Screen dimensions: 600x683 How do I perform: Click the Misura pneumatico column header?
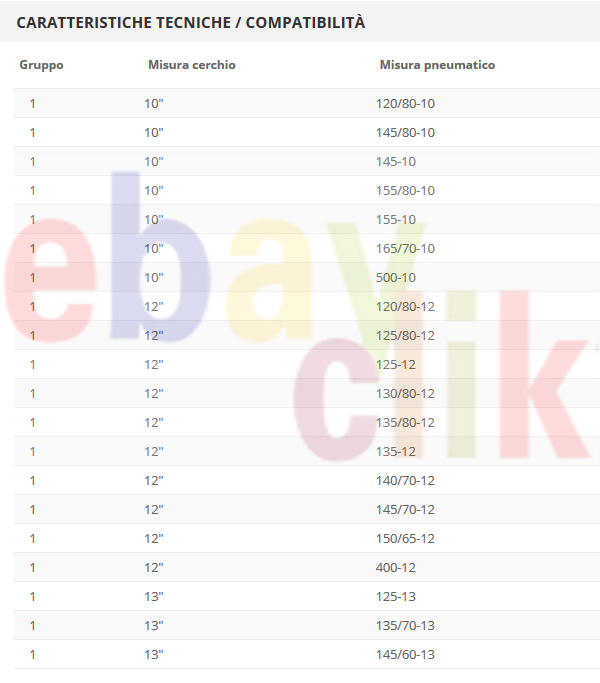coord(437,65)
